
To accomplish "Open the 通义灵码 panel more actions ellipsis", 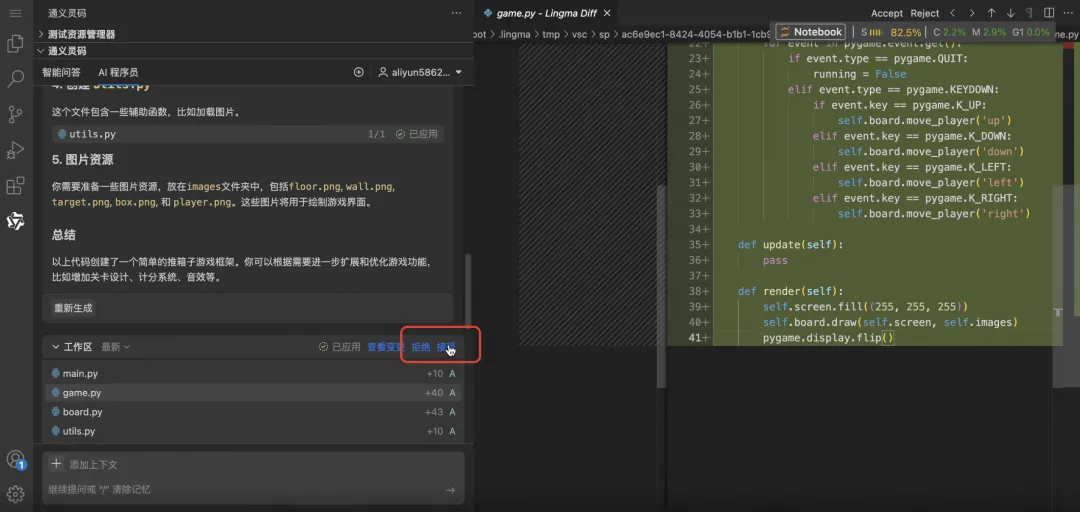I will 456,13.
